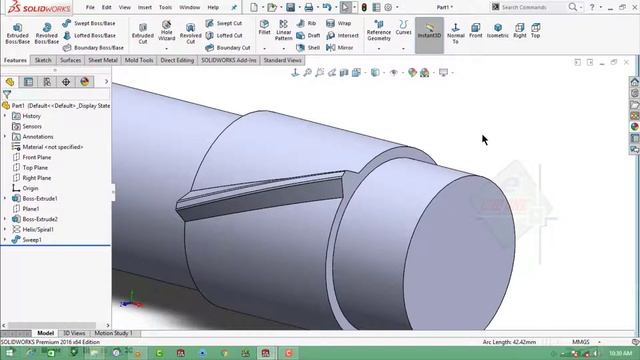The height and width of the screenshot is (360, 640).
Task: Open the 3D Views bottom tab
Action: point(74,333)
